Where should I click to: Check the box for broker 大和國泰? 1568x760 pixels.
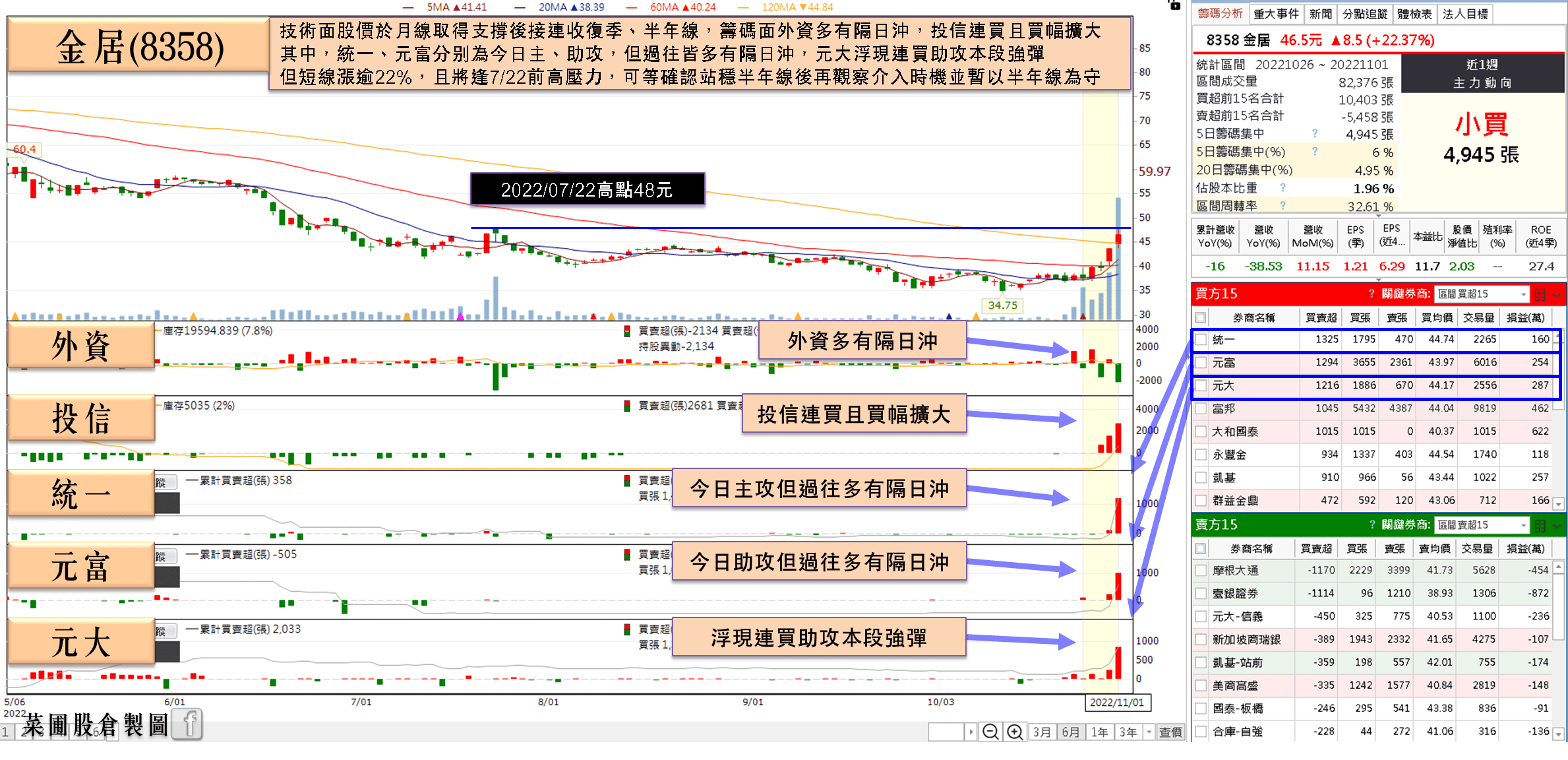coord(1201,431)
